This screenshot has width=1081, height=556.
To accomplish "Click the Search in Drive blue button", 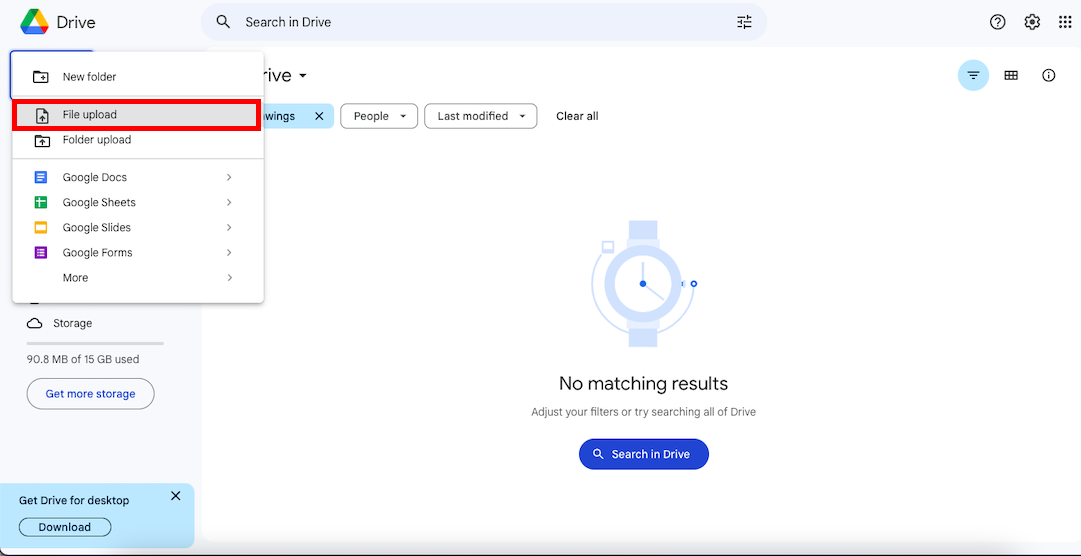I will pyautogui.click(x=644, y=454).
